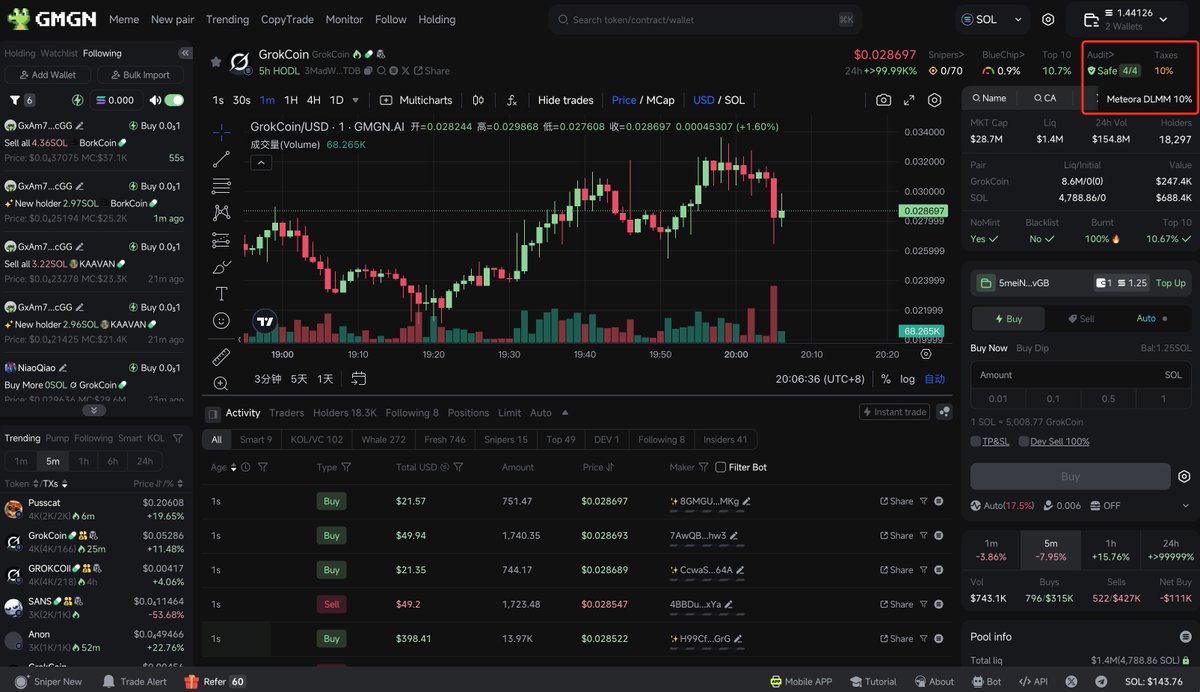Select the 4H chart interval
The height and width of the screenshot is (692, 1200).
tap(313, 100)
